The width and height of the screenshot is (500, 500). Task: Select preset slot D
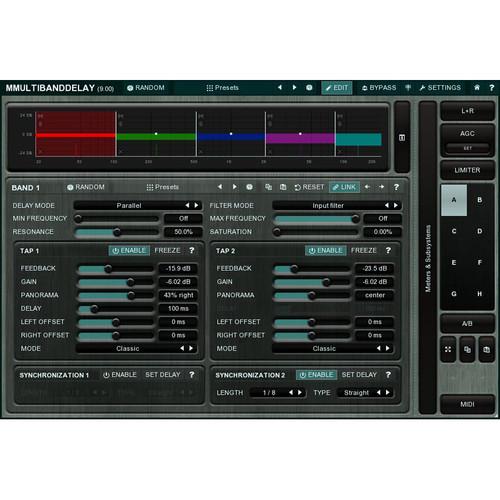[x=480, y=231]
